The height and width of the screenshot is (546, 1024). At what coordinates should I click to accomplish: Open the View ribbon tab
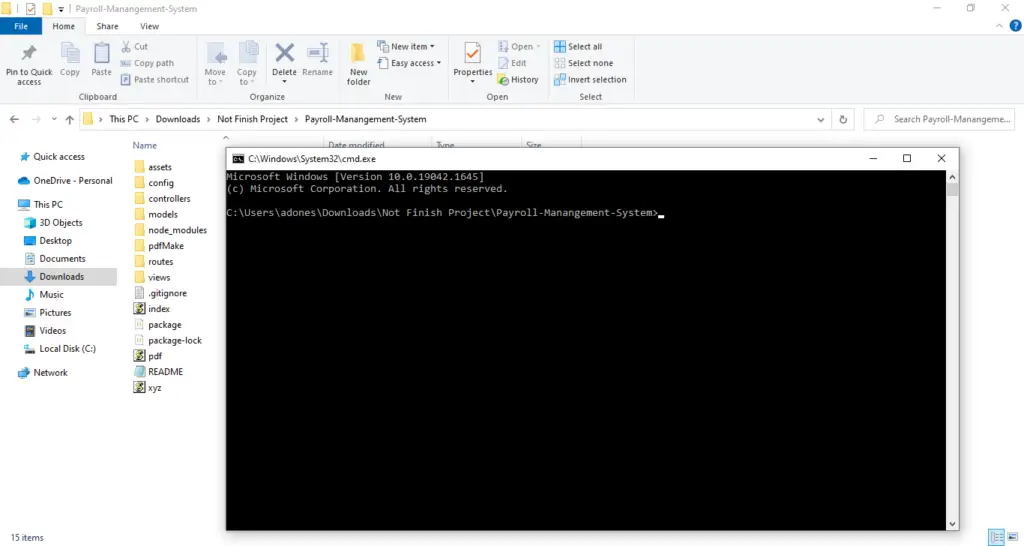click(x=149, y=26)
